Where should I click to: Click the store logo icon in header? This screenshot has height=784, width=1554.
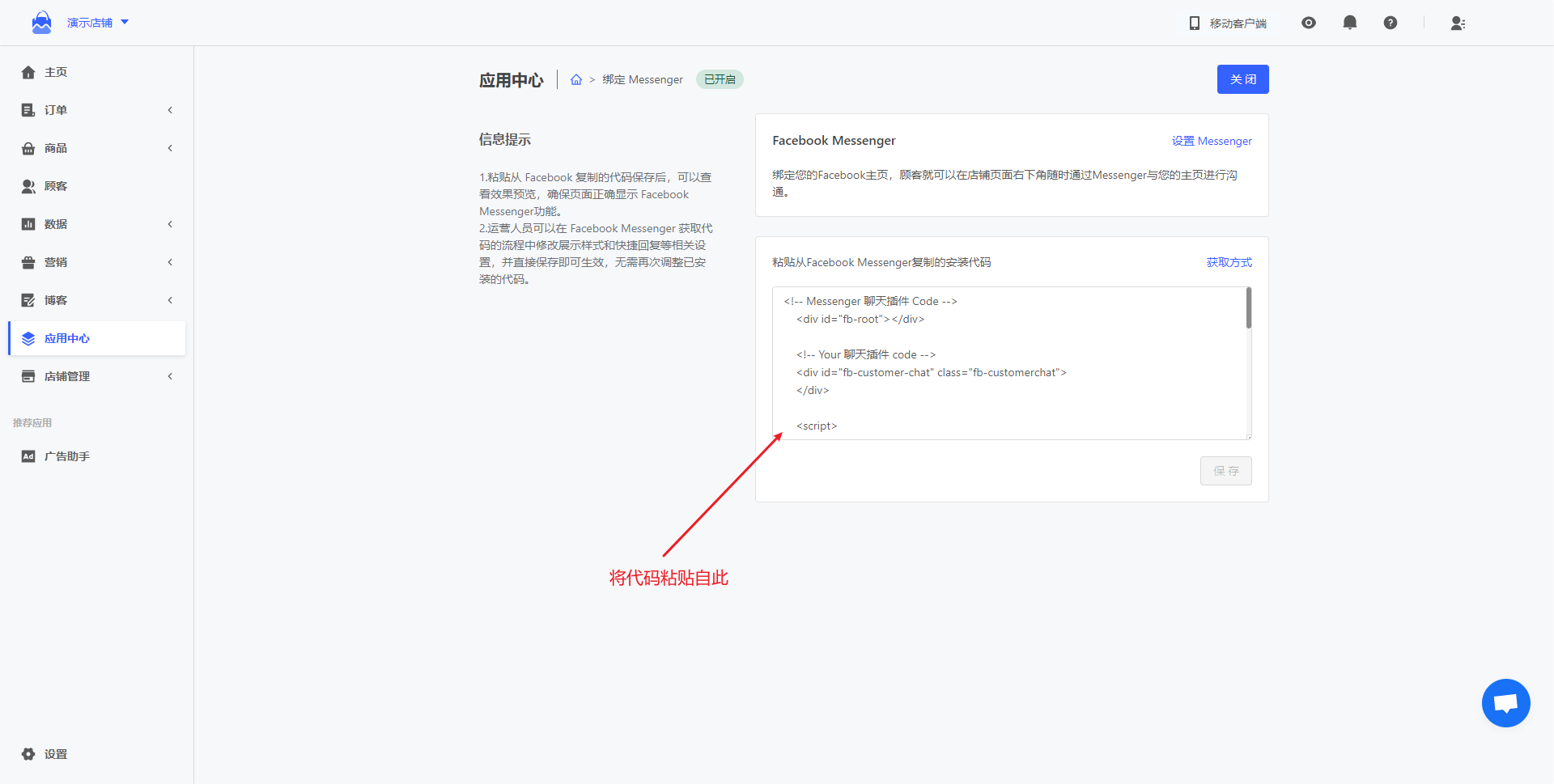click(41, 23)
